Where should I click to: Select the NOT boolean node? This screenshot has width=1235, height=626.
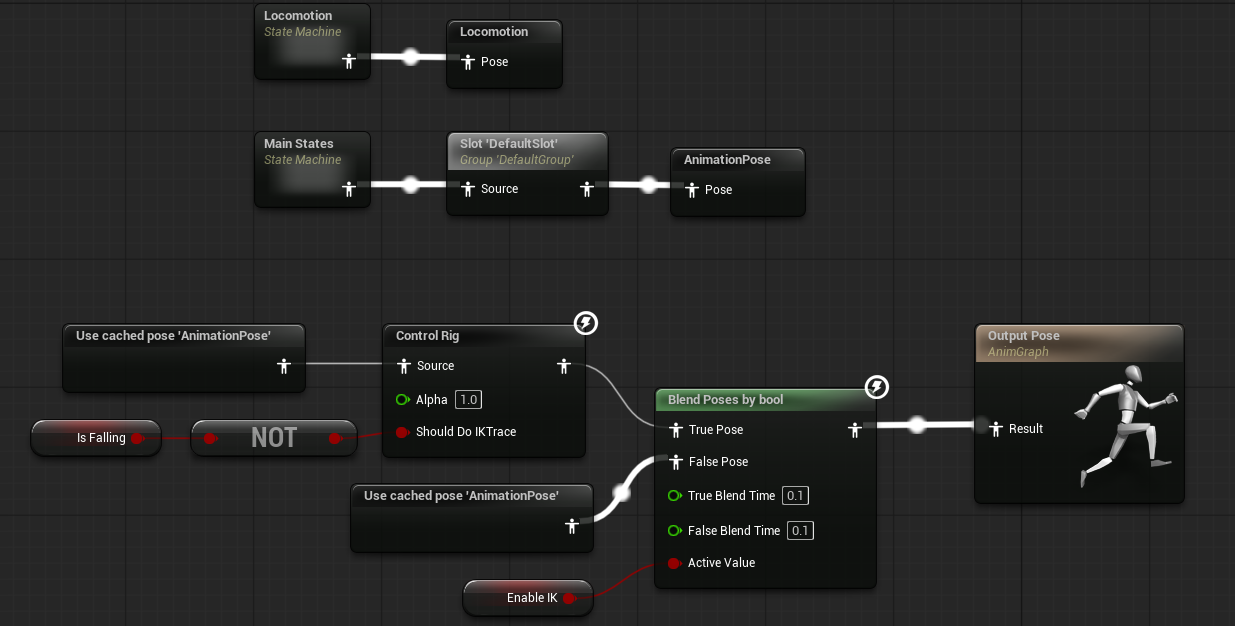pyautogui.click(x=273, y=438)
